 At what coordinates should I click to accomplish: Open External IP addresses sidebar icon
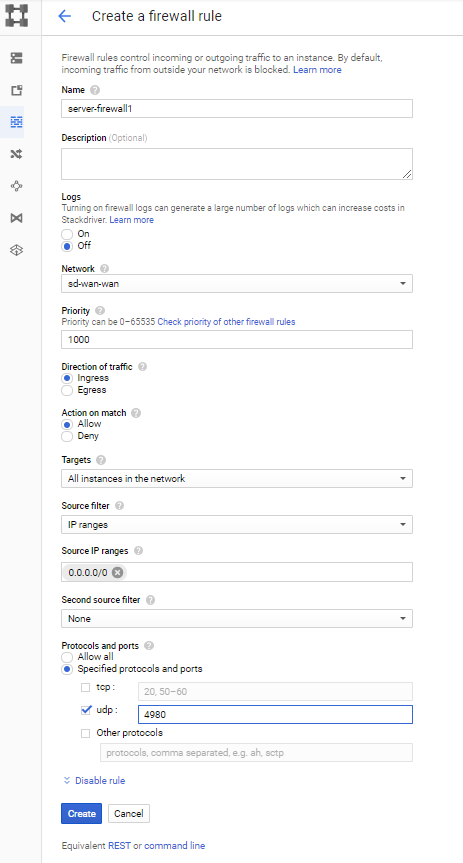tap(17, 90)
